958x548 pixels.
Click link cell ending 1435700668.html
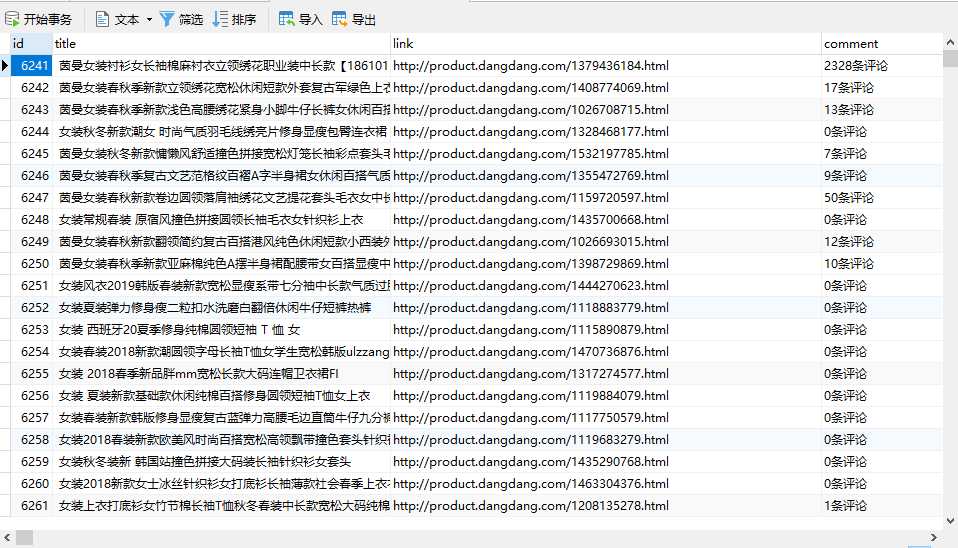point(605,219)
